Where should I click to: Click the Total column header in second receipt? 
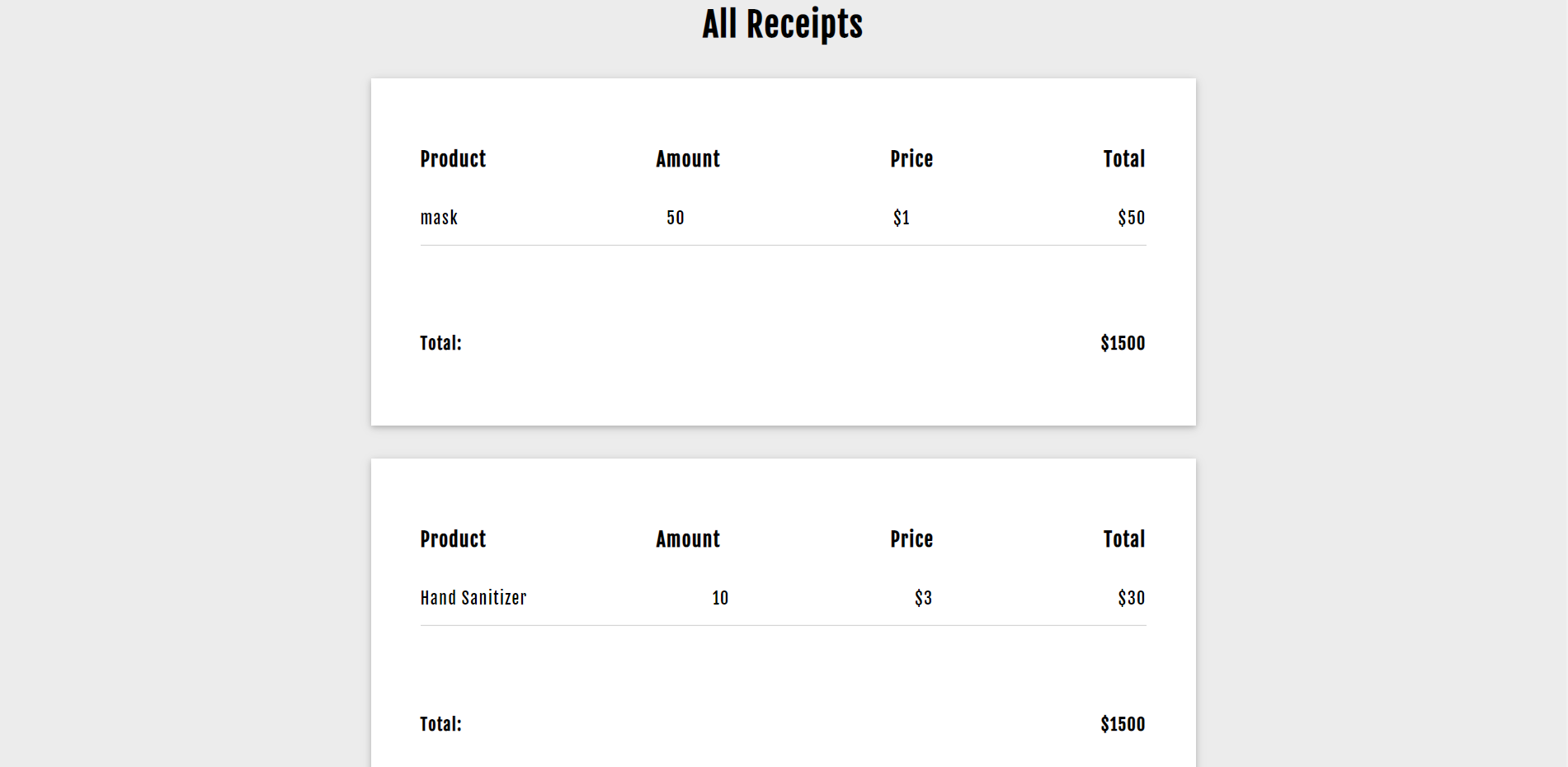tap(1124, 539)
